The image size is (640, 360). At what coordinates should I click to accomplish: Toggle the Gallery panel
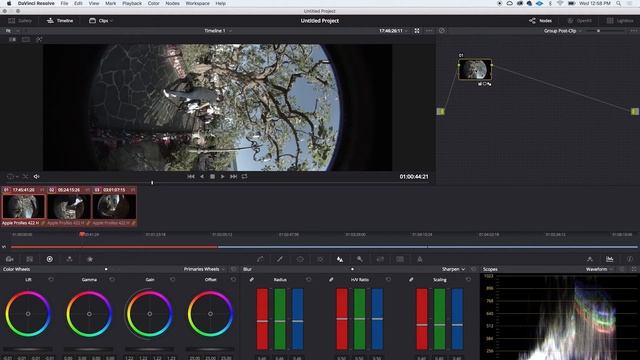[20, 20]
